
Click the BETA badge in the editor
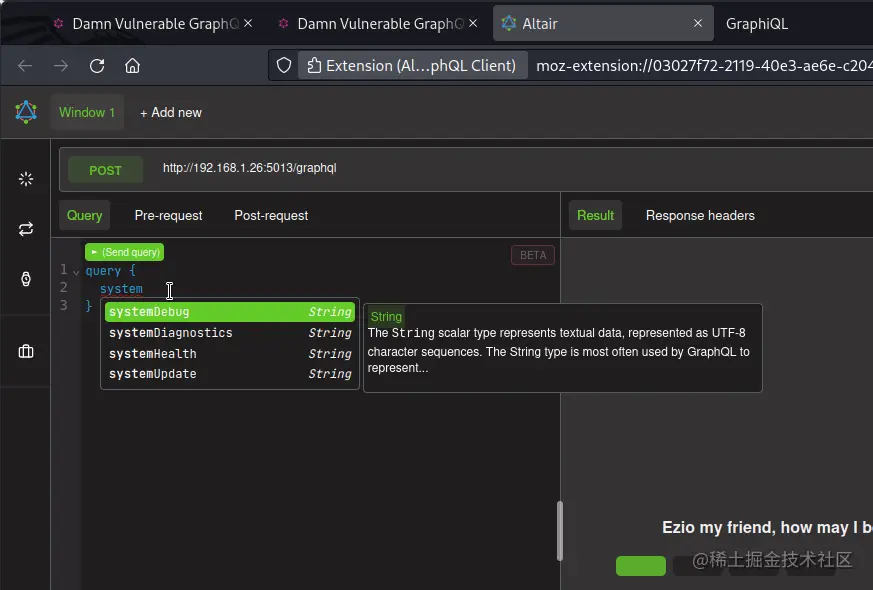tap(533, 255)
